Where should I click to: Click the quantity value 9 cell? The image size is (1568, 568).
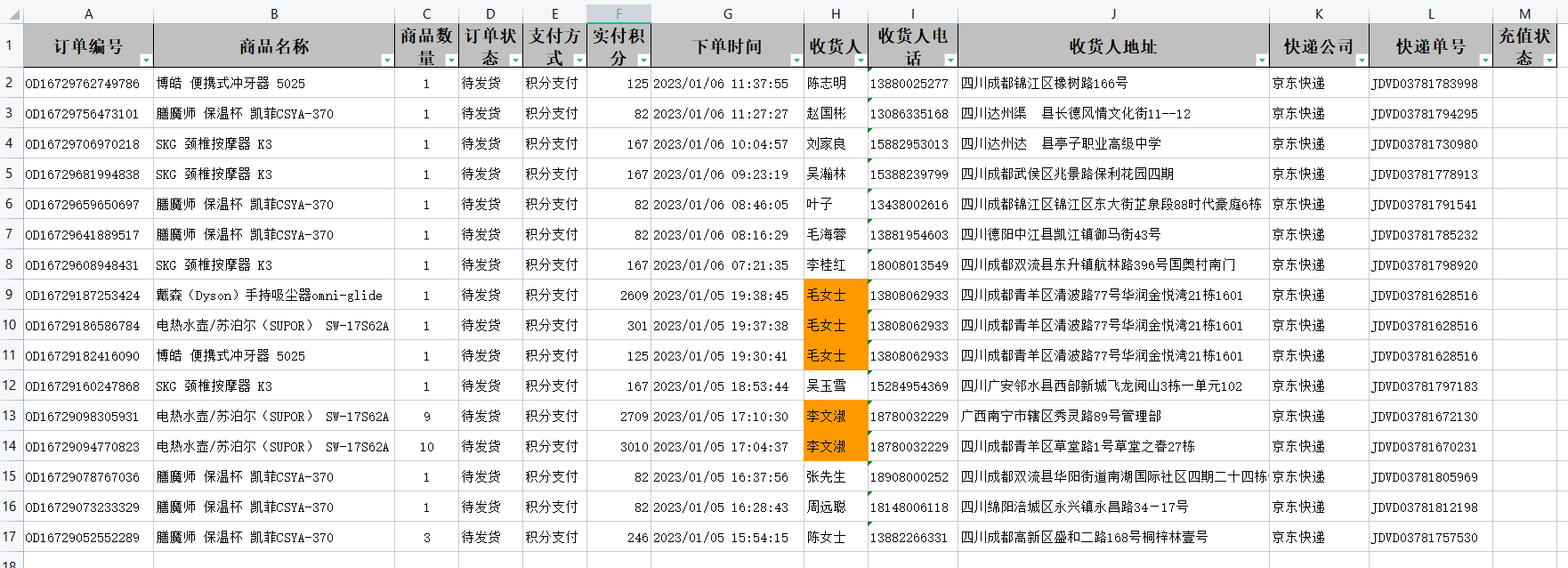point(426,416)
